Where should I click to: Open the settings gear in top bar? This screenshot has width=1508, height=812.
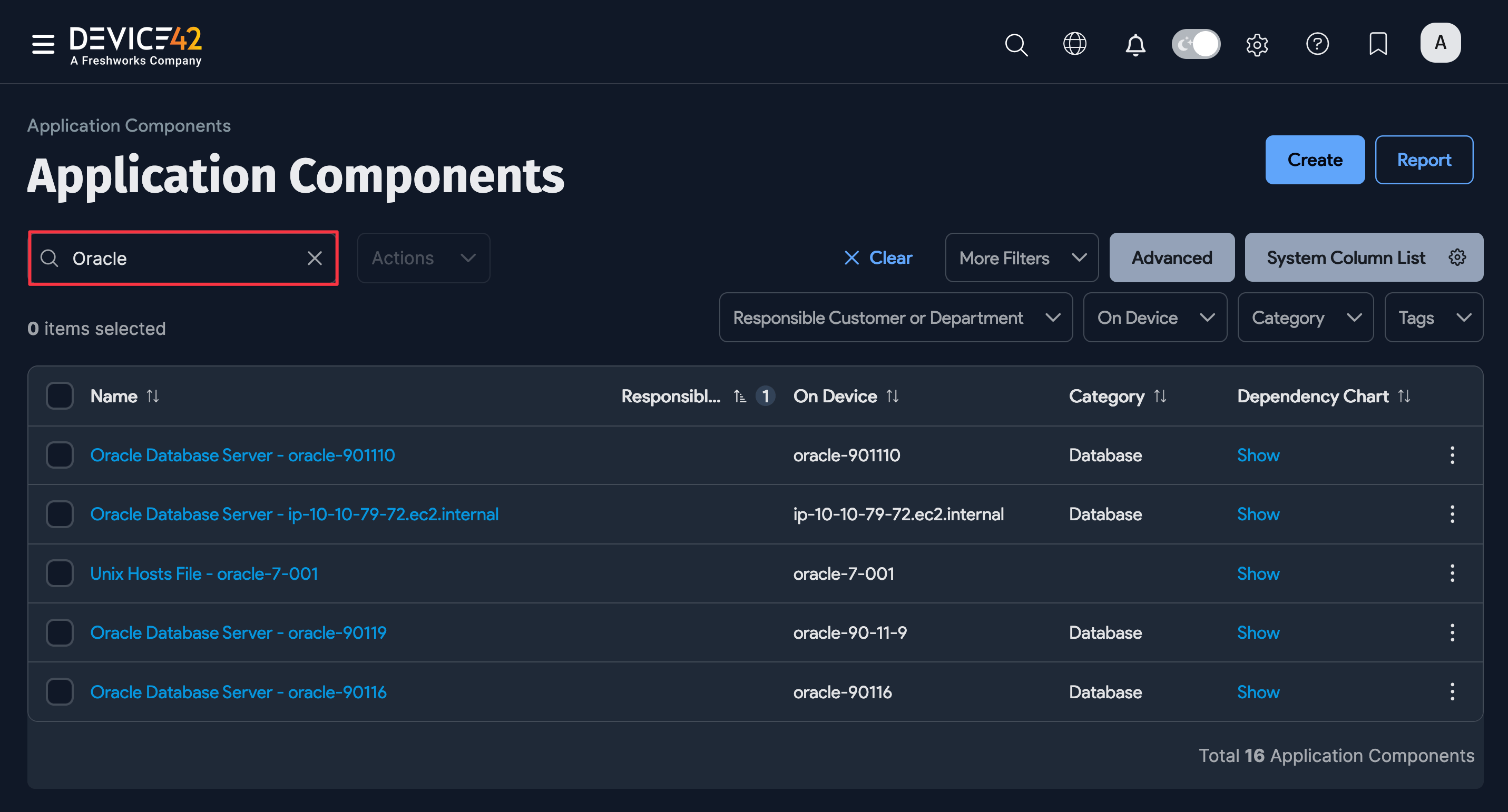tap(1257, 44)
